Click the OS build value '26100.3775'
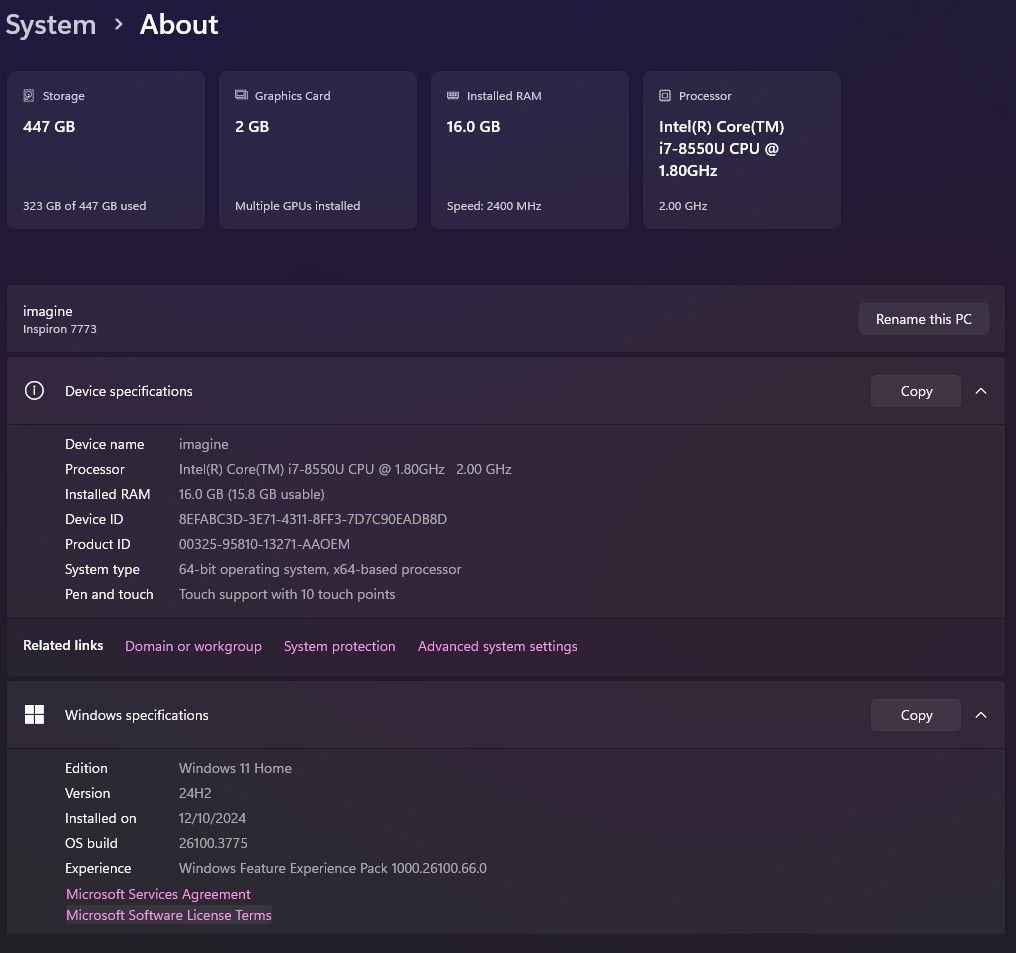The width and height of the screenshot is (1016, 953). coord(213,843)
